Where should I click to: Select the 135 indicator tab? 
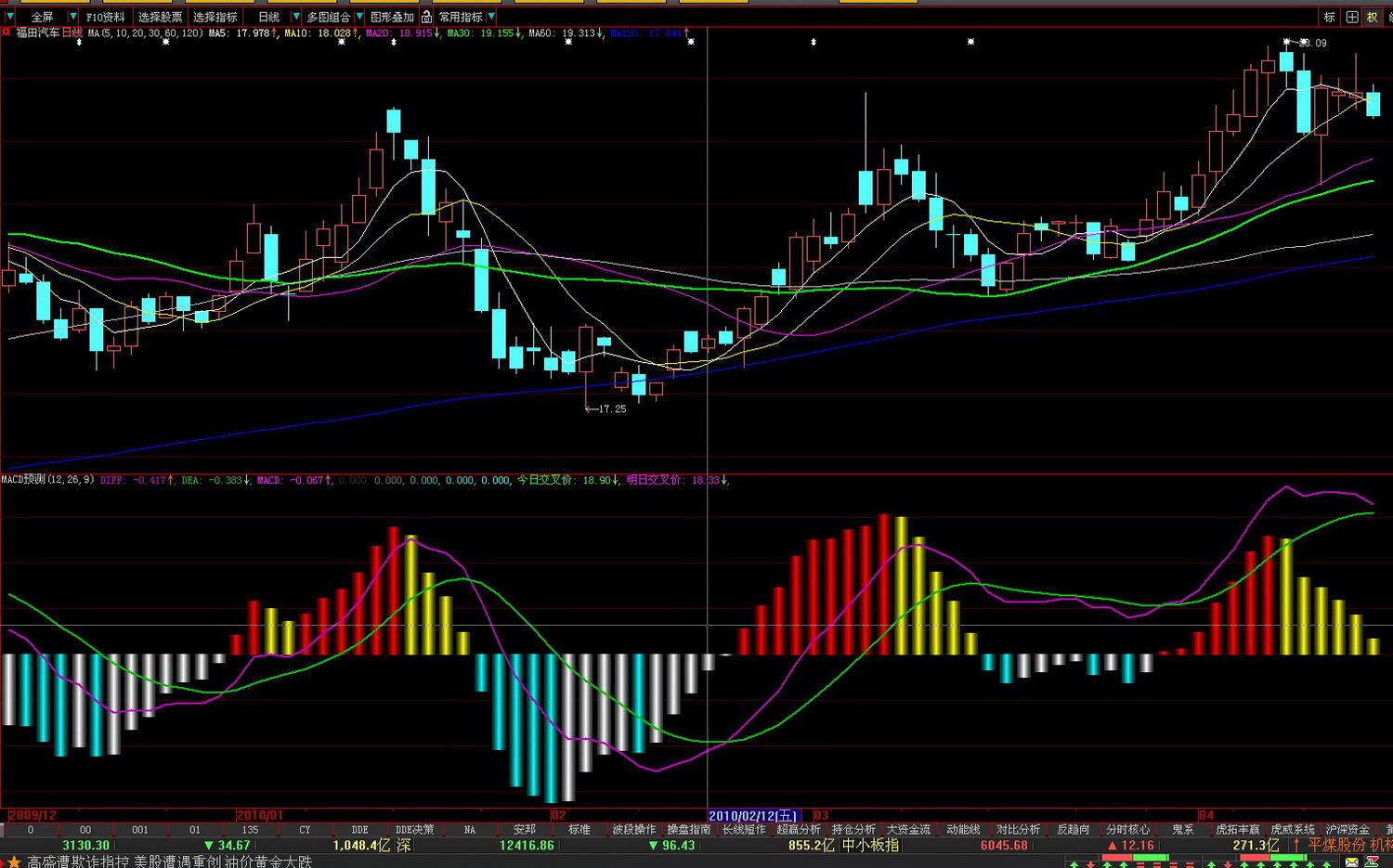pyautogui.click(x=250, y=830)
